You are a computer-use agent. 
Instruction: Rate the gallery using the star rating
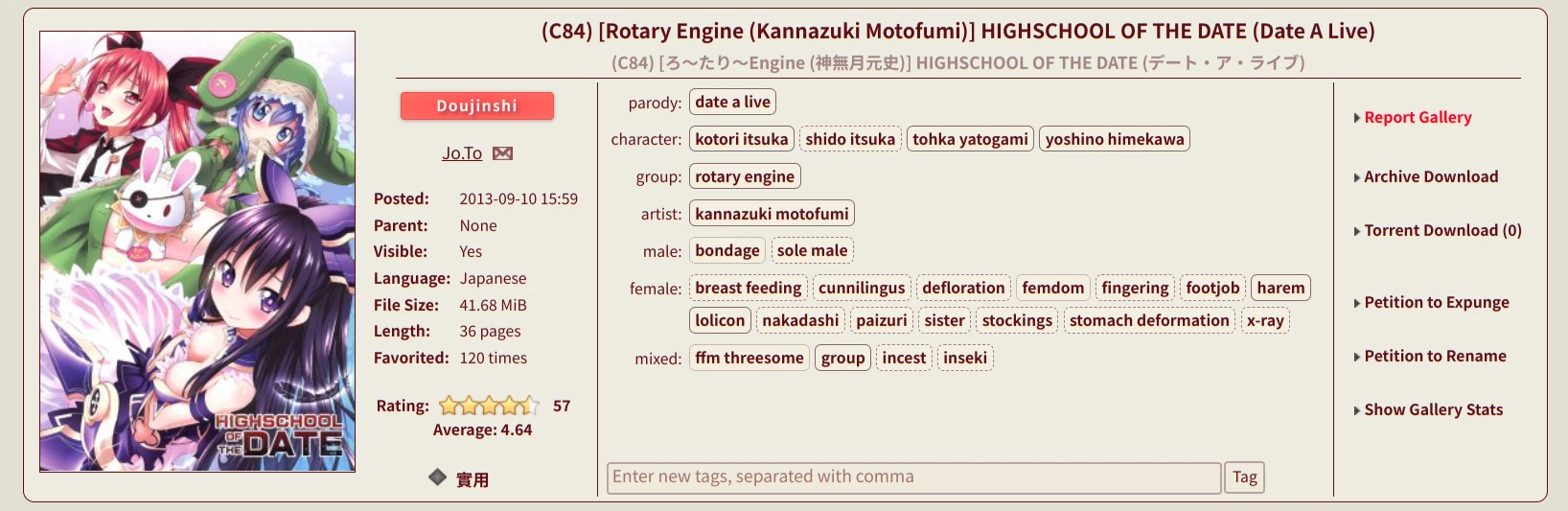pyautogui.click(x=489, y=406)
